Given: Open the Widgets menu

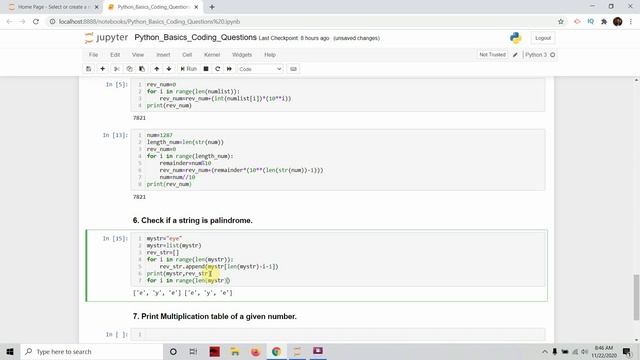Looking at the screenshot, I should coord(242,55).
